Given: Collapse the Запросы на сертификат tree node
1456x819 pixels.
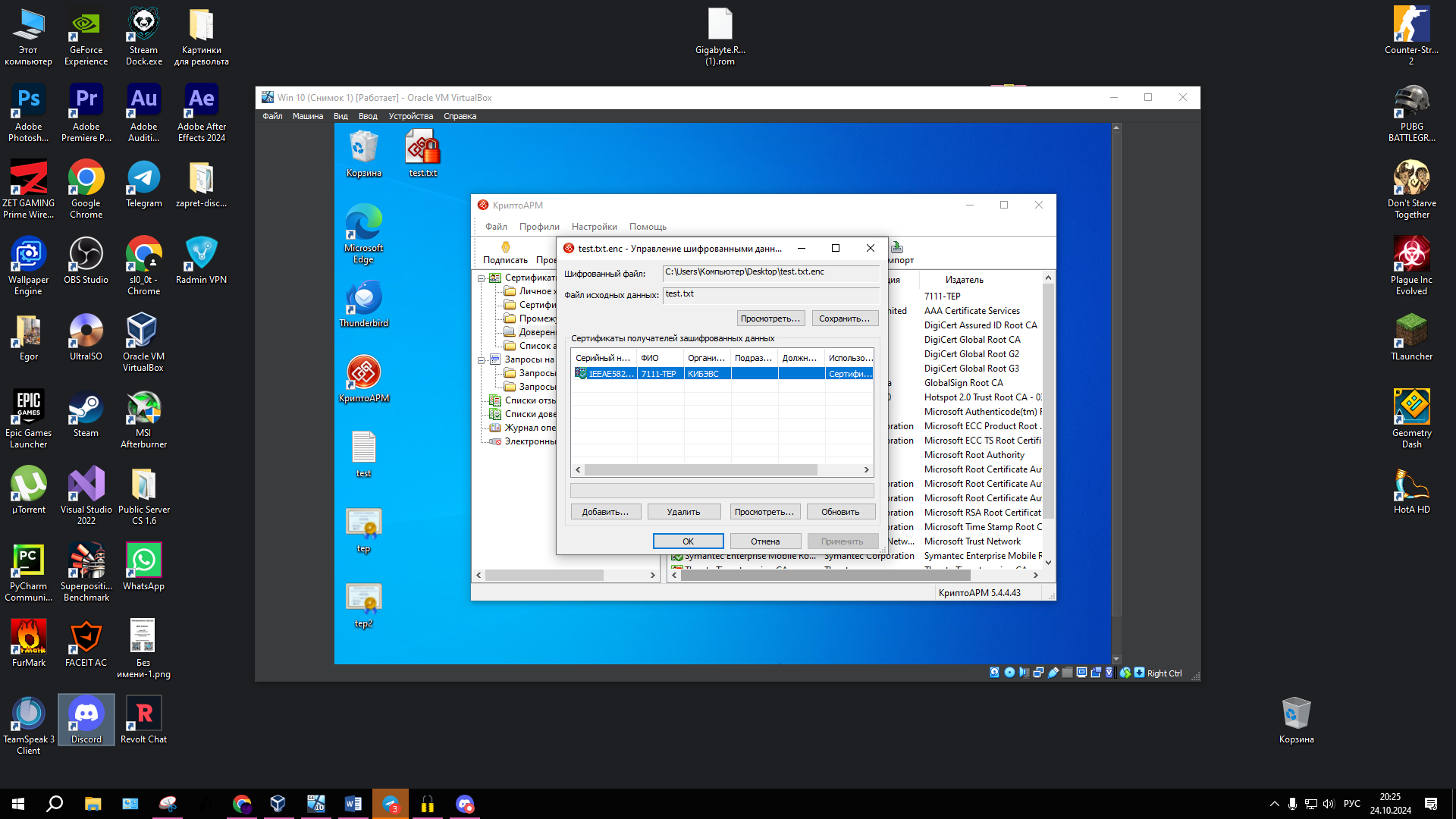Looking at the screenshot, I should tap(481, 360).
